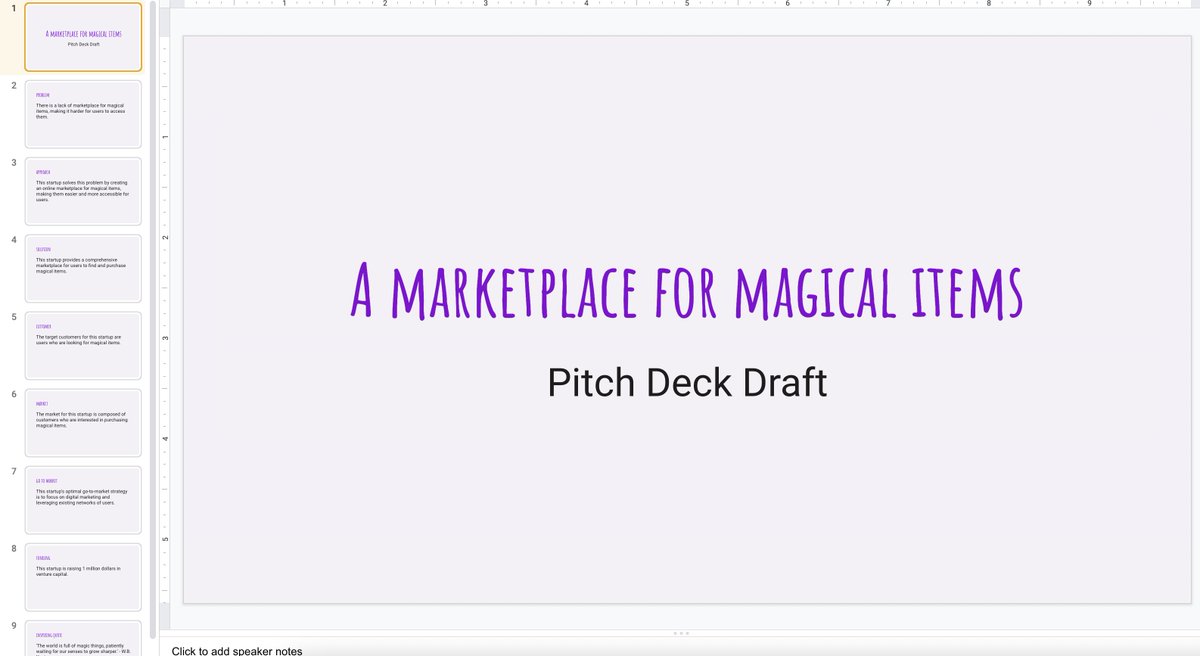Viewport: 1200px width, 656px height.
Task: Open slide 2 Problem thumbnail
Action: (83, 114)
